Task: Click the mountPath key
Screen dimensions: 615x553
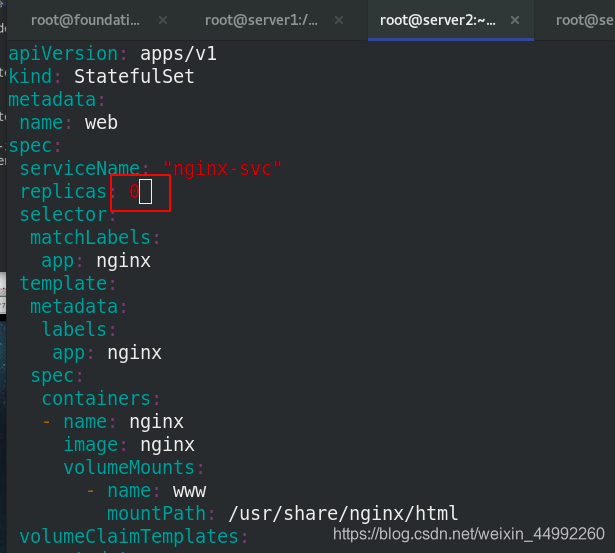Action: 156,514
